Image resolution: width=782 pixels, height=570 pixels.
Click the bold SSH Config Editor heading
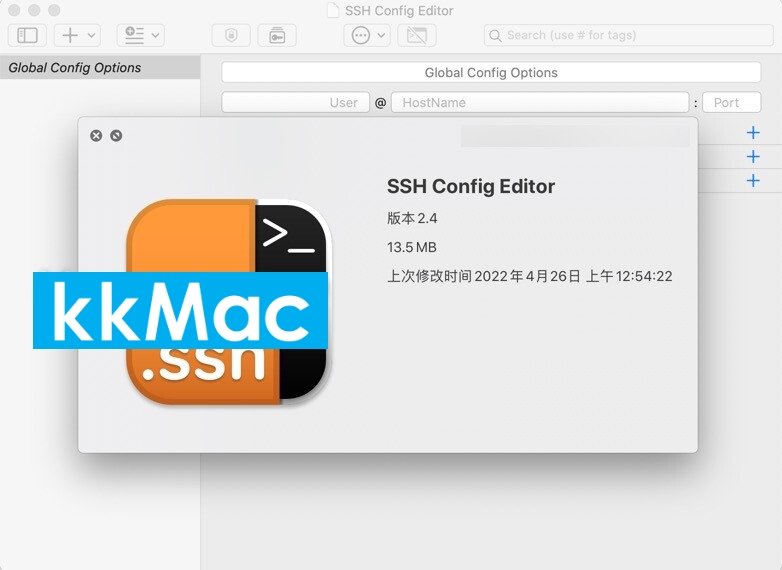(x=471, y=187)
